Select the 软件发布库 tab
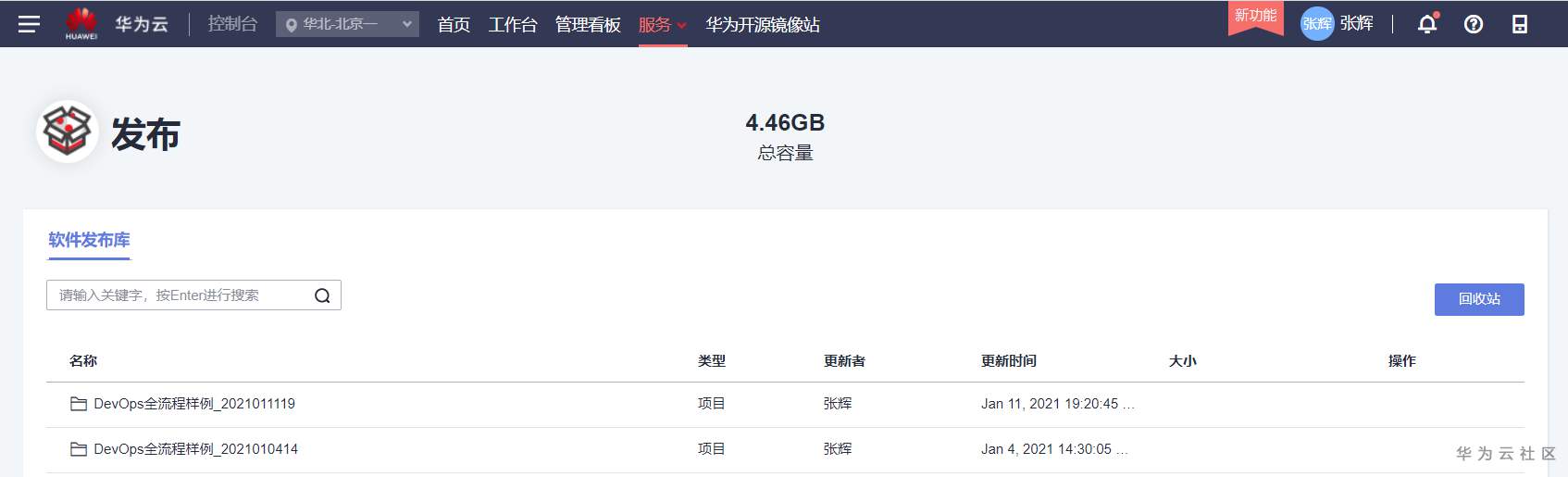The height and width of the screenshot is (477, 1568). tap(89, 240)
